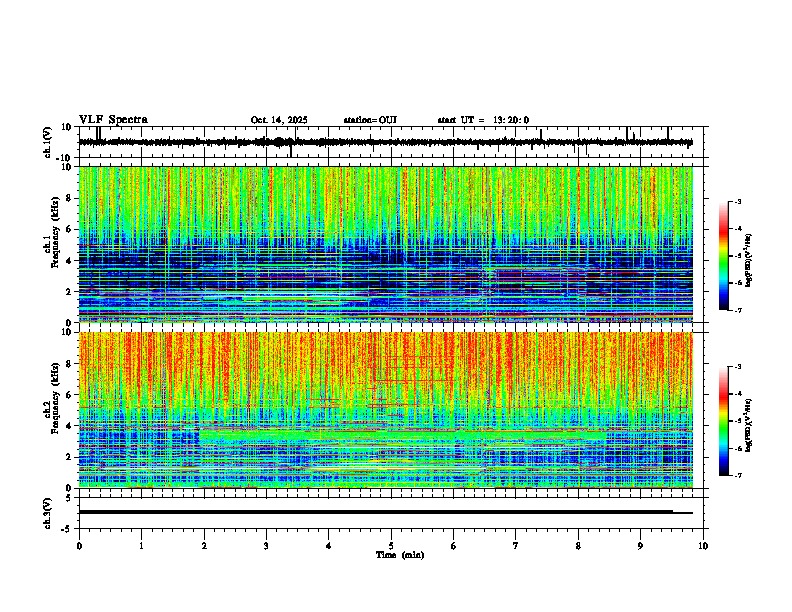This screenshot has width=792, height=612.
Task: Click the "4" kHz tick on ch.2 spectrogram
Action: click(x=70, y=426)
